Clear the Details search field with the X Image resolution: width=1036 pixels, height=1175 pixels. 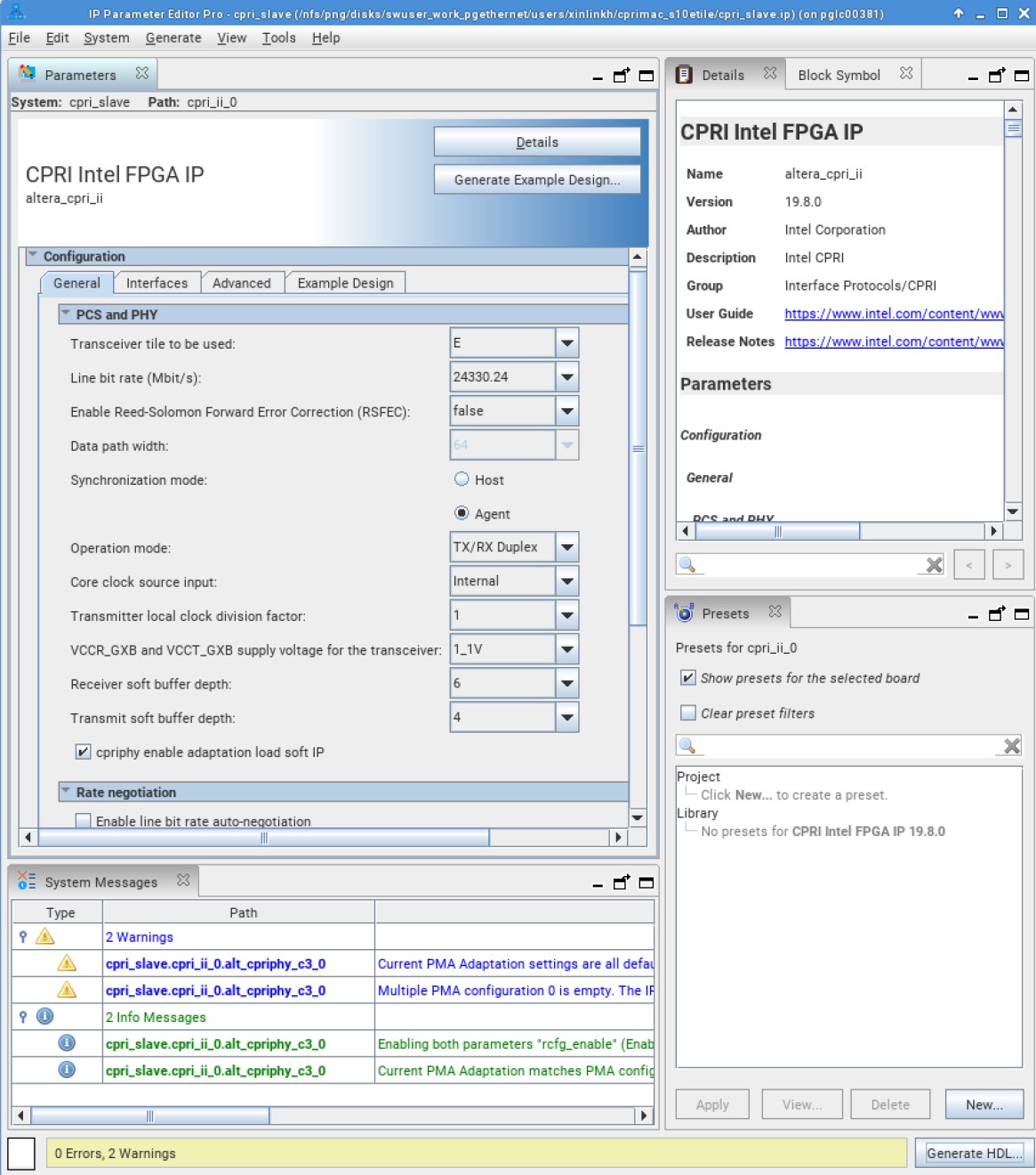(x=934, y=565)
